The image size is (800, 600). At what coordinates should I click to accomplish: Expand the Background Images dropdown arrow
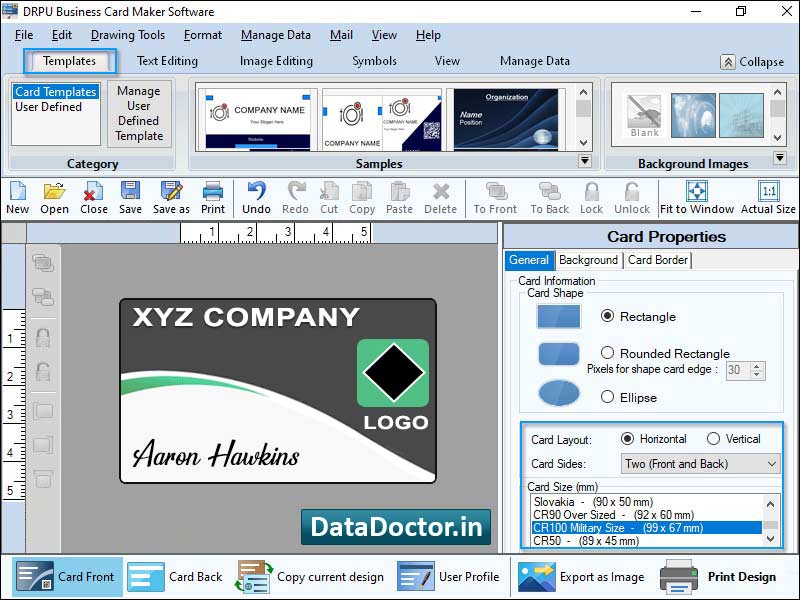click(x=780, y=157)
